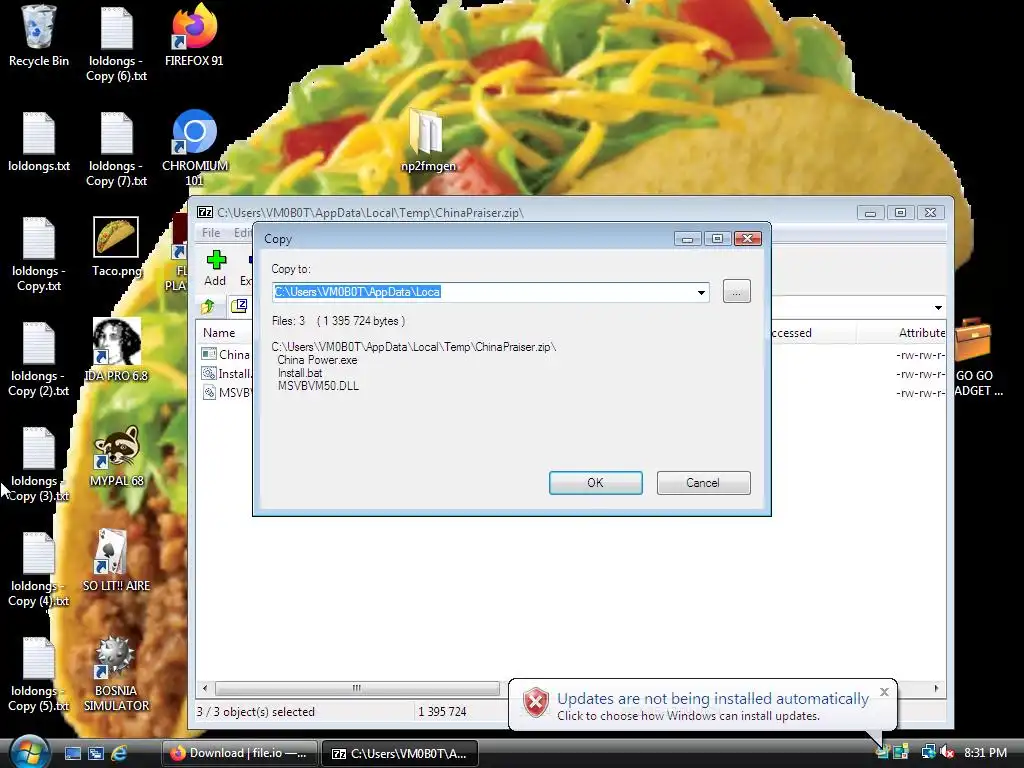
Task: Select the Install.bat row in 7-Zip list
Action: pos(226,374)
